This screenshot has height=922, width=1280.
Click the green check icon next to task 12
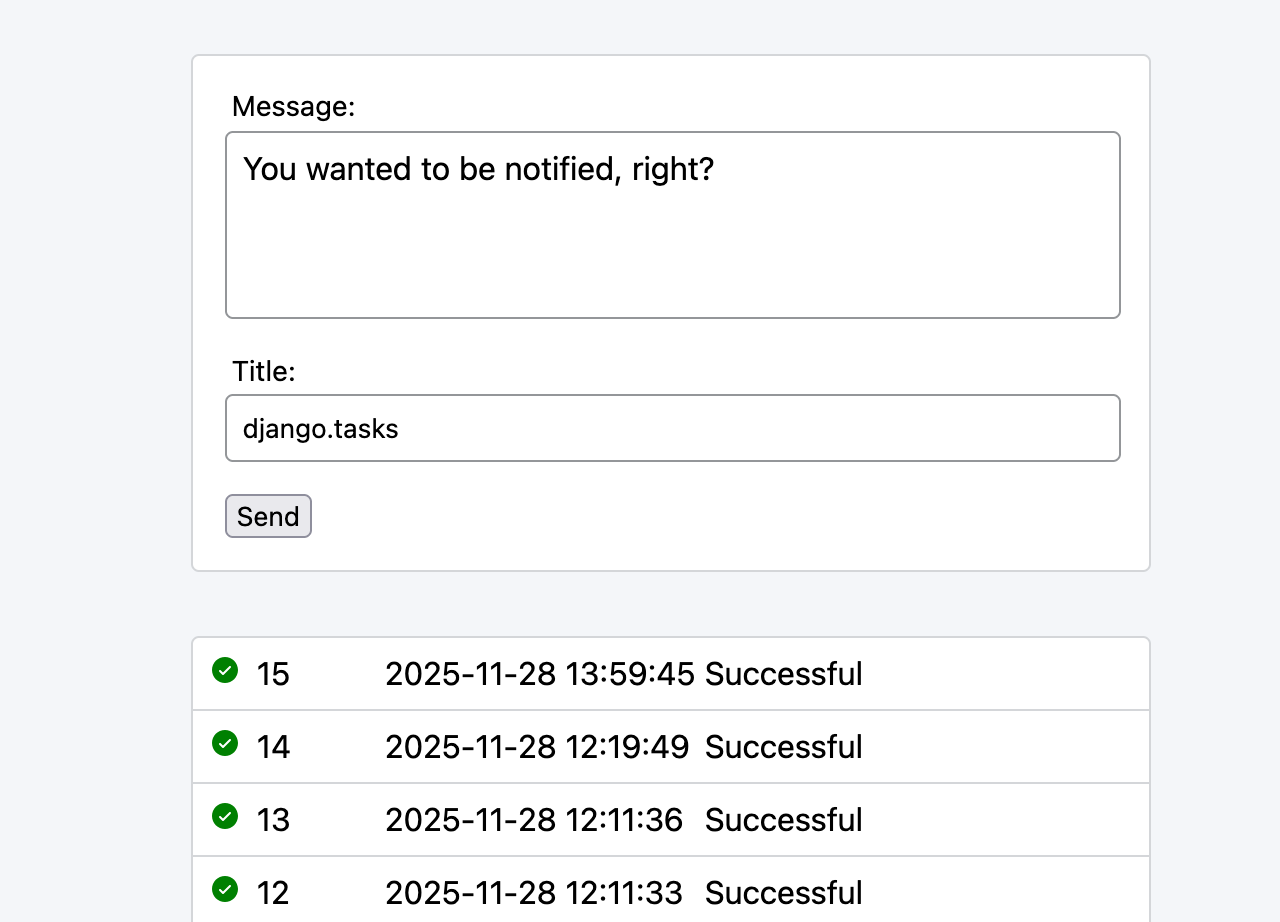click(x=225, y=890)
